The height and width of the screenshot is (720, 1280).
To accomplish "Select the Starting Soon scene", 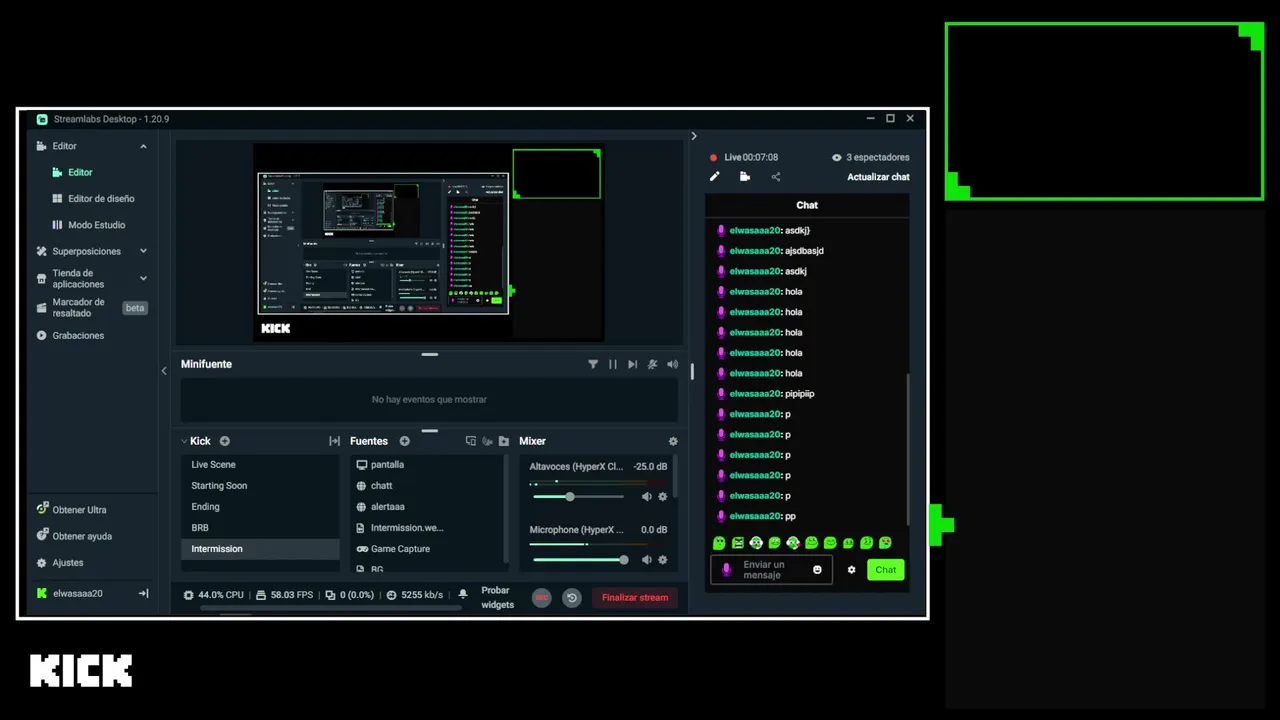I will (x=260, y=486).
